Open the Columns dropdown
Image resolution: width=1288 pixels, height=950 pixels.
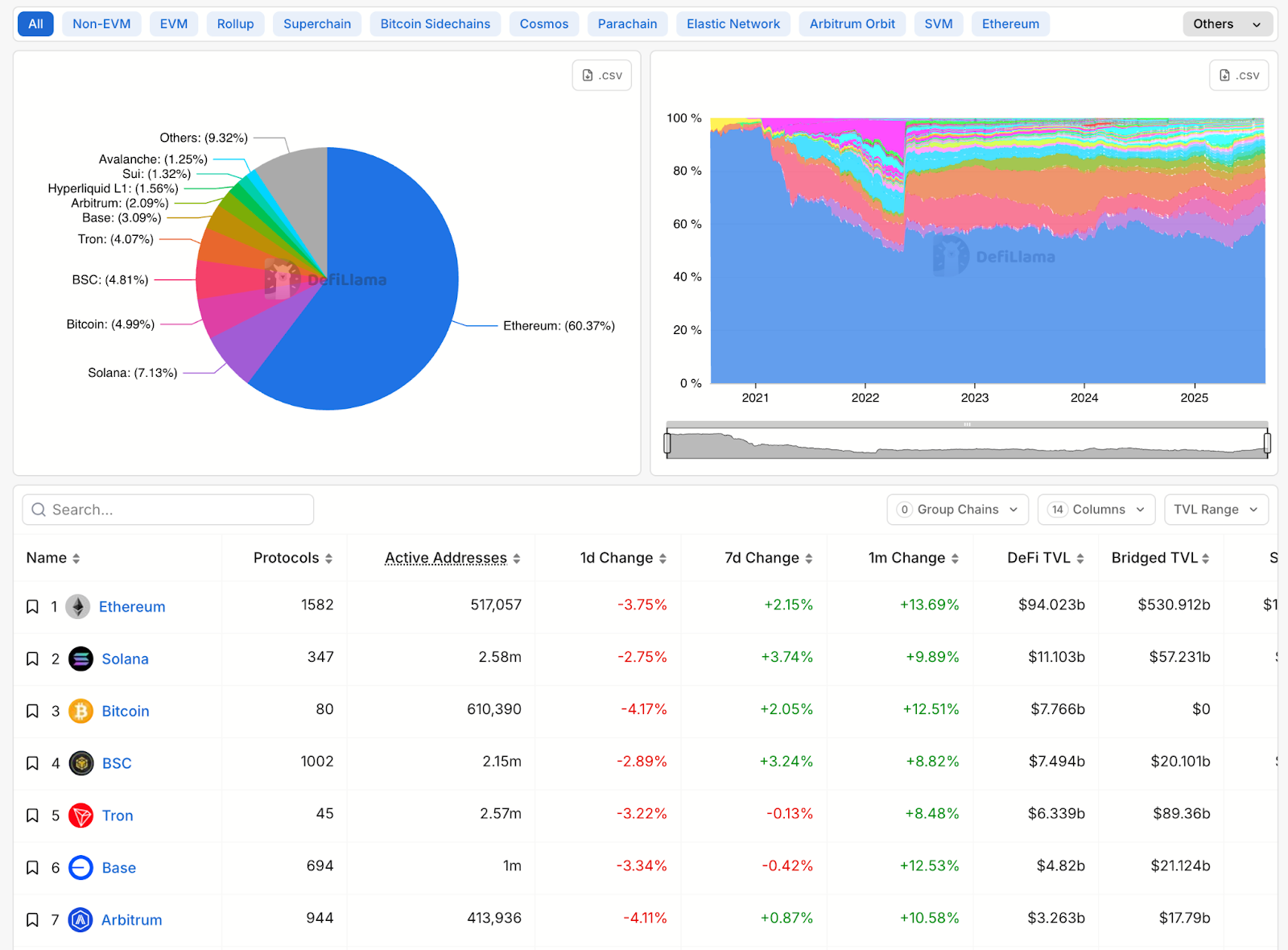[x=1096, y=509]
